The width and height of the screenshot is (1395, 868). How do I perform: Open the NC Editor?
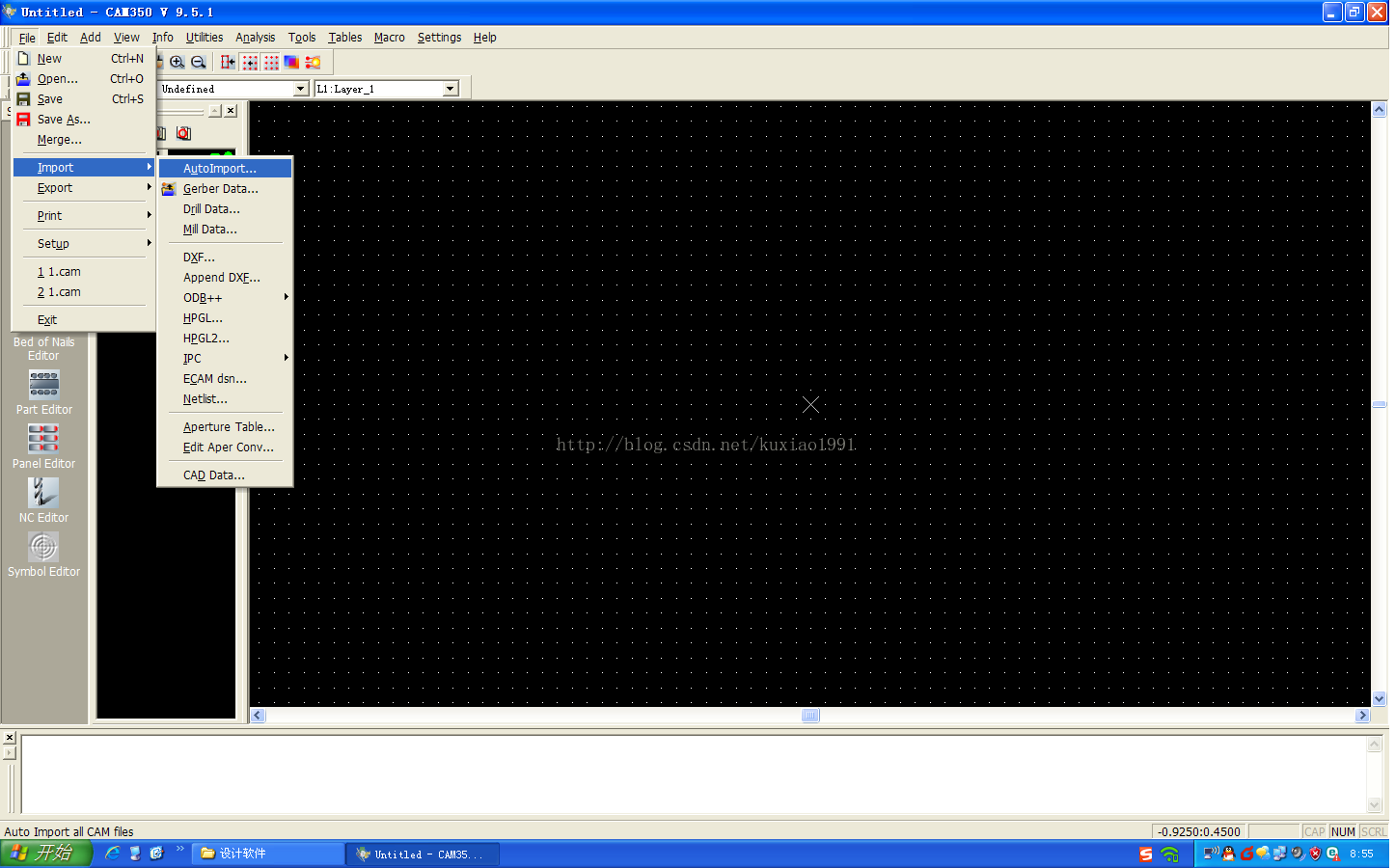pyautogui.click(x=43, y=501)
